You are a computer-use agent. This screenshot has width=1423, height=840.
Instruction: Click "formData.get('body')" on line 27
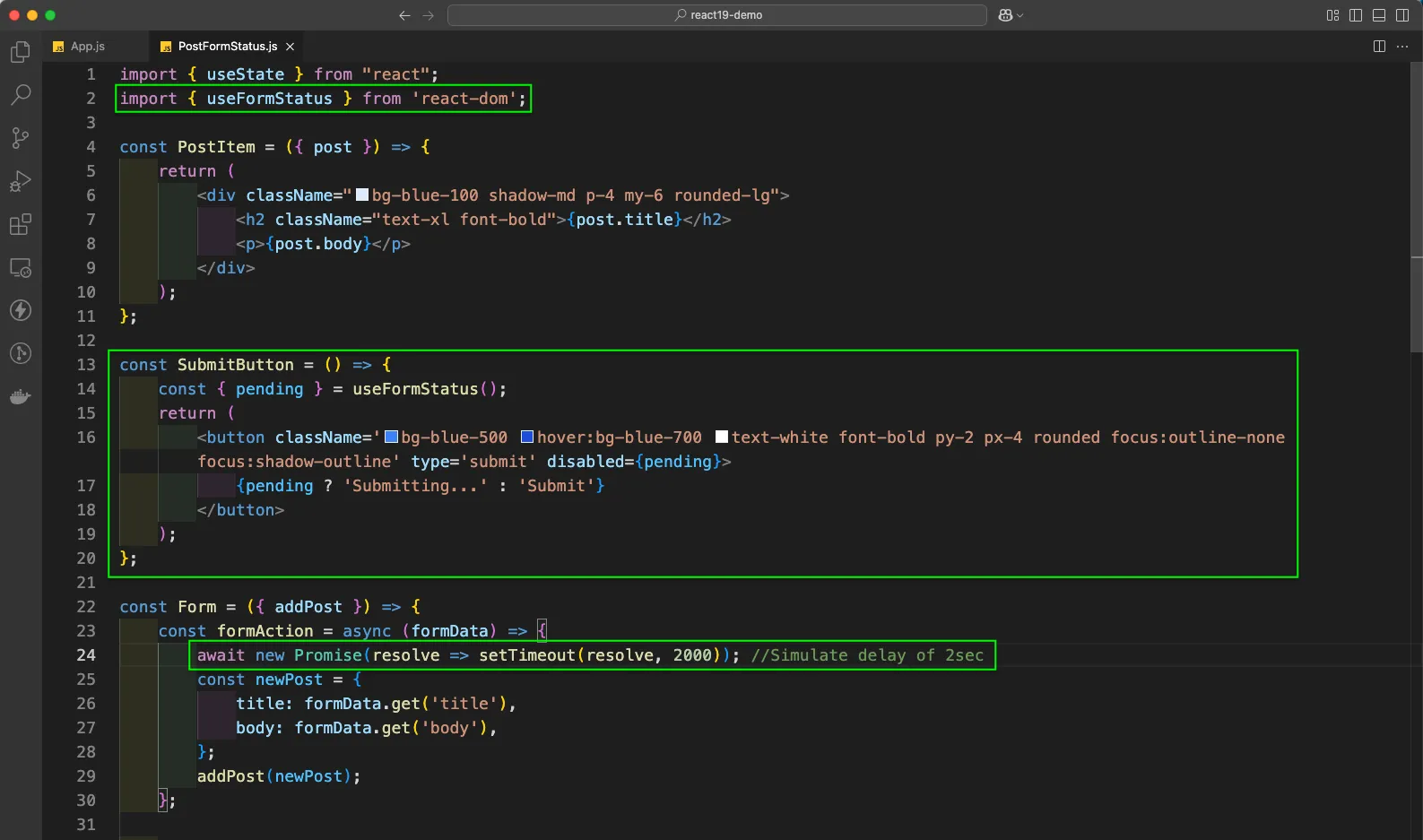coord(391,728)
